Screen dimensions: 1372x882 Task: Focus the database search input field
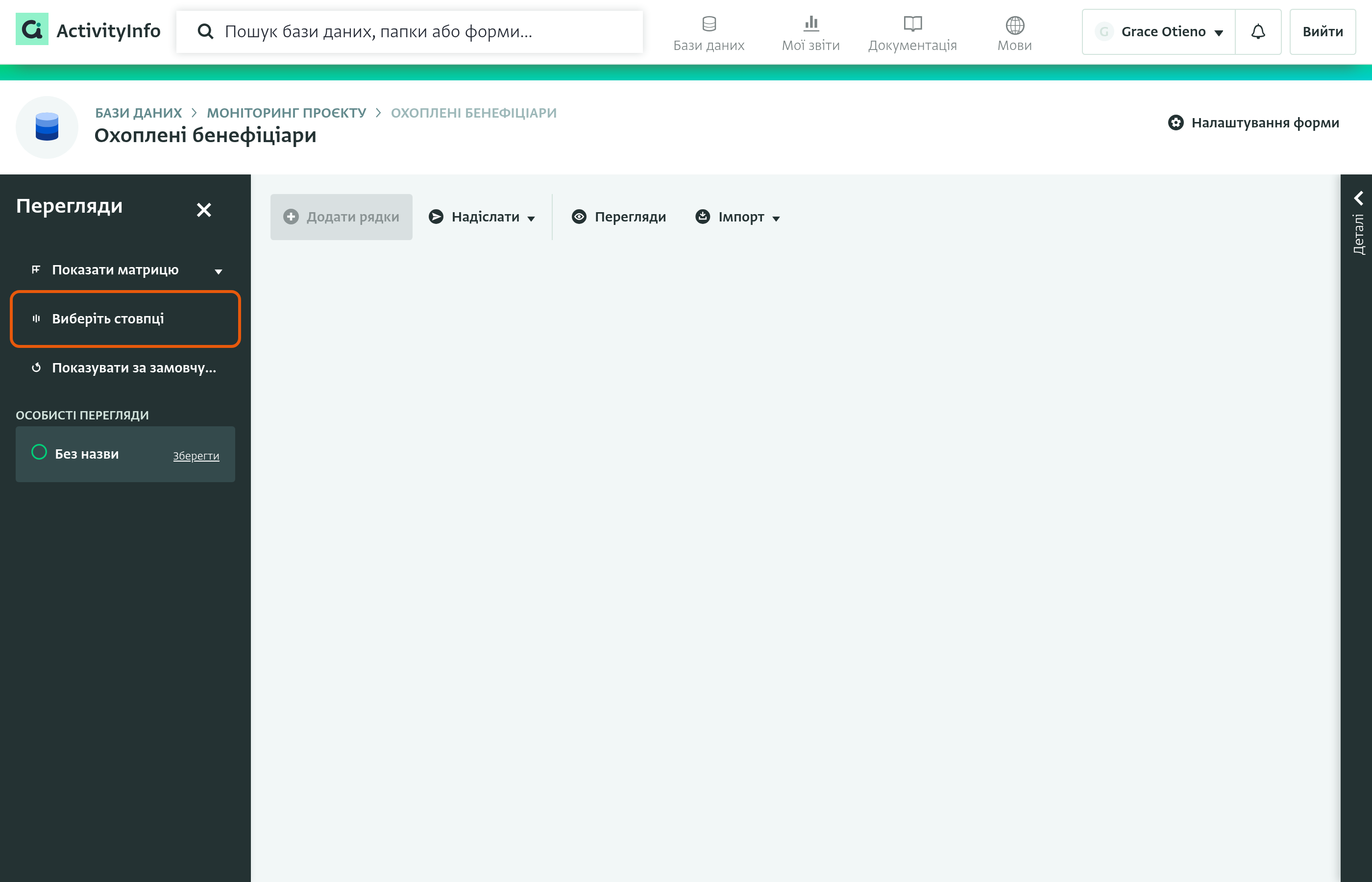click(x=410, y=31)
